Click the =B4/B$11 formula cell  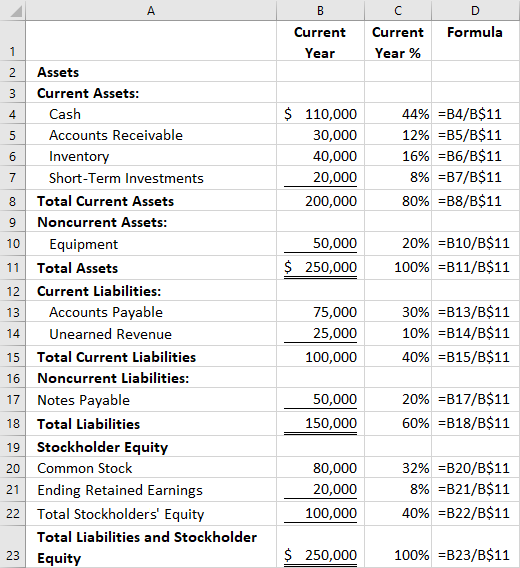click(x=476, y=114)
